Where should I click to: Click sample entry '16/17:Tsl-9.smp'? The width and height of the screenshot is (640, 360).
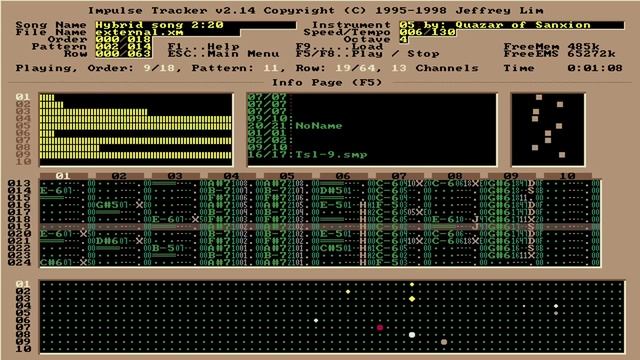(x=307, y=154)
